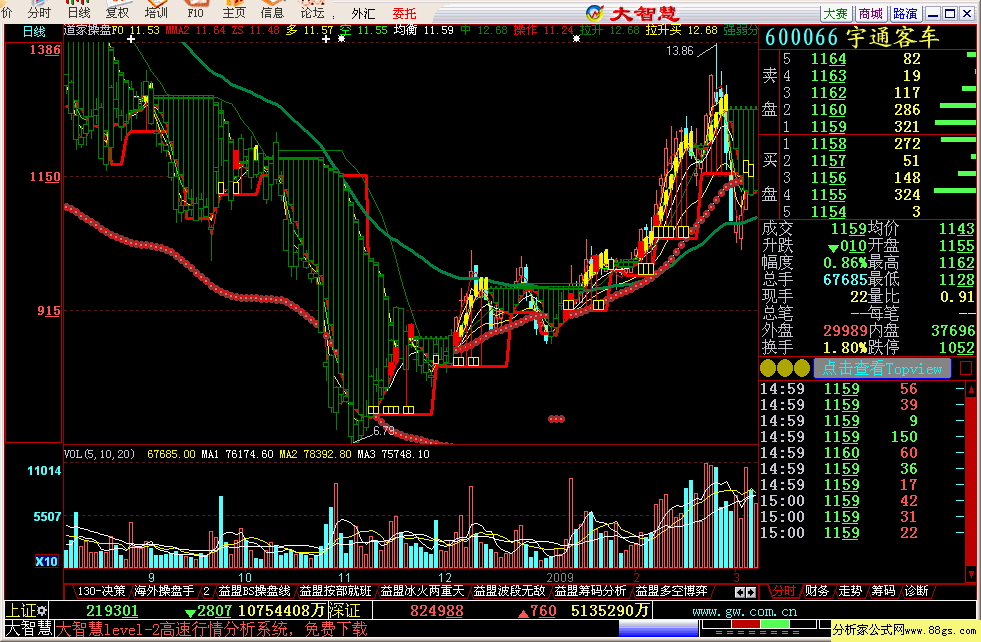Click the red square icon right of Topview
Viewport: 981px width, 642px height.
966,369
